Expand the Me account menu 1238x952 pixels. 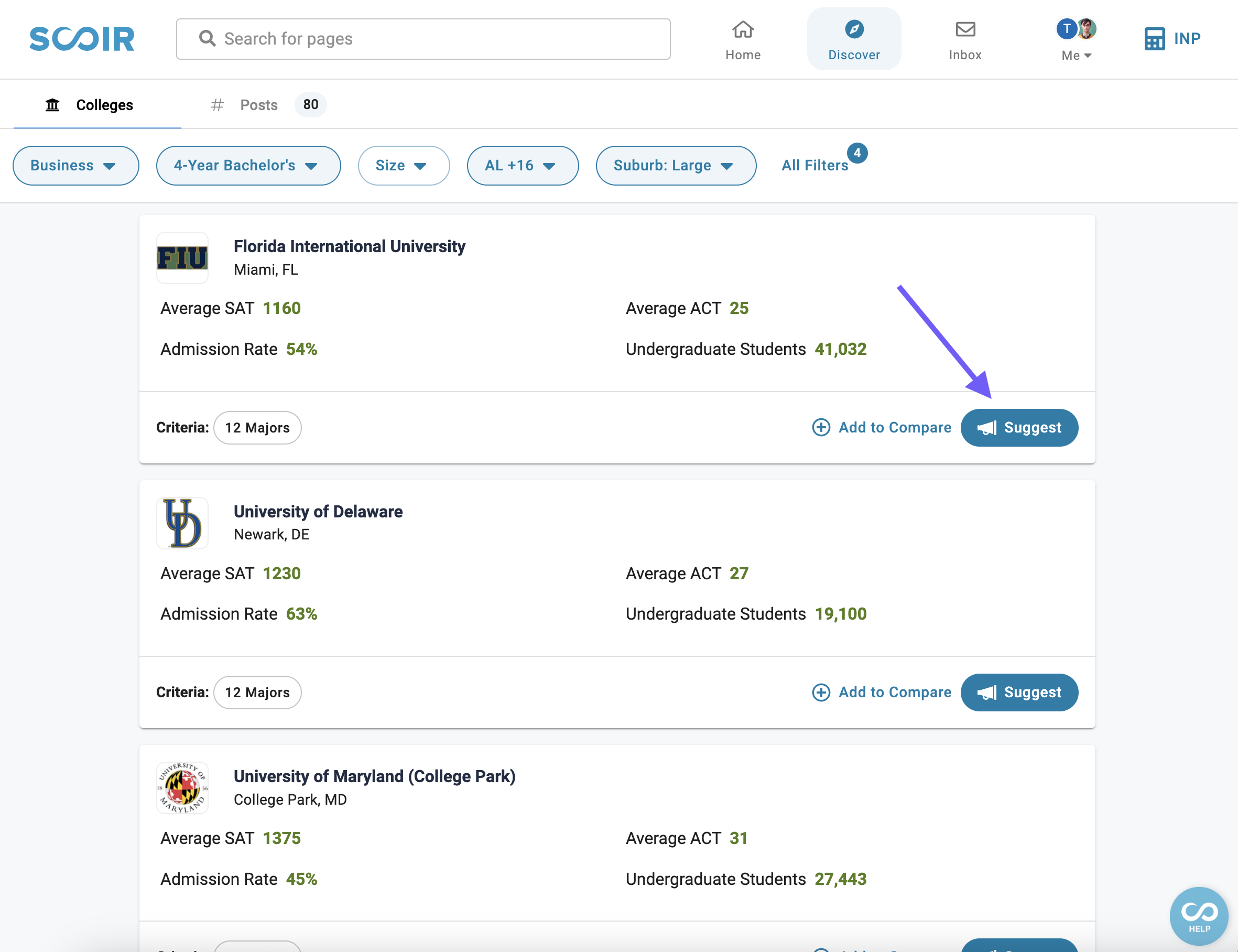tap(1076, 55)
